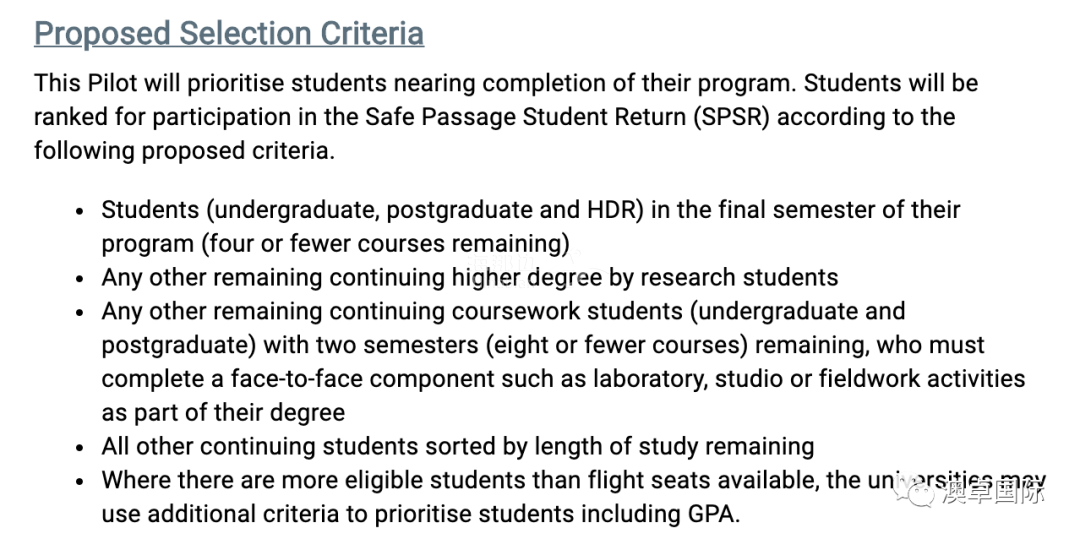Image resolution: width=1080 pixels, height=539 pixels.
Task: Click the bullet dot before 'Students (undergraduate'
Action: click(x=81, y=211)
